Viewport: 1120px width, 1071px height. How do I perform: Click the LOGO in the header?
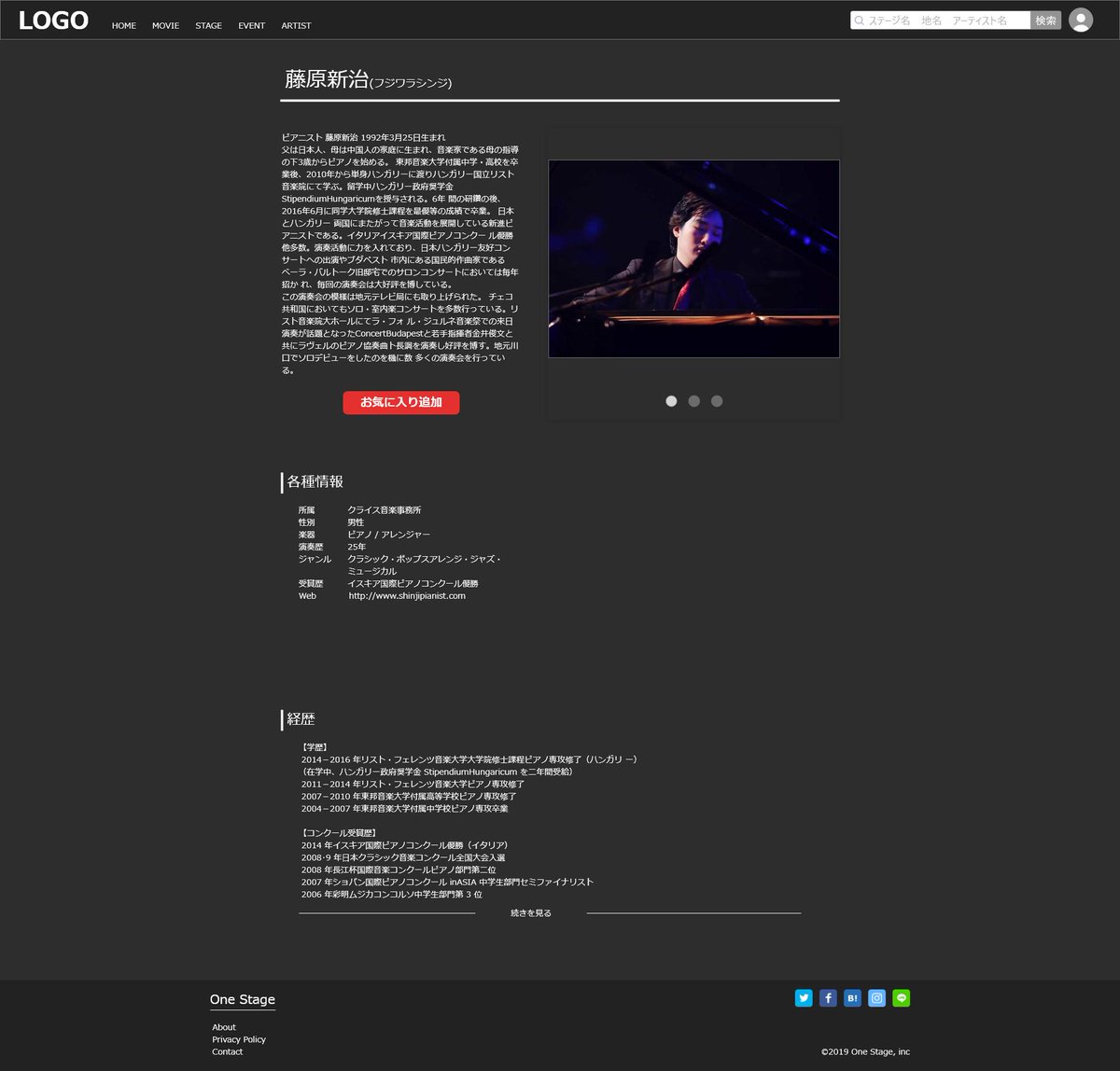point(53,21)
